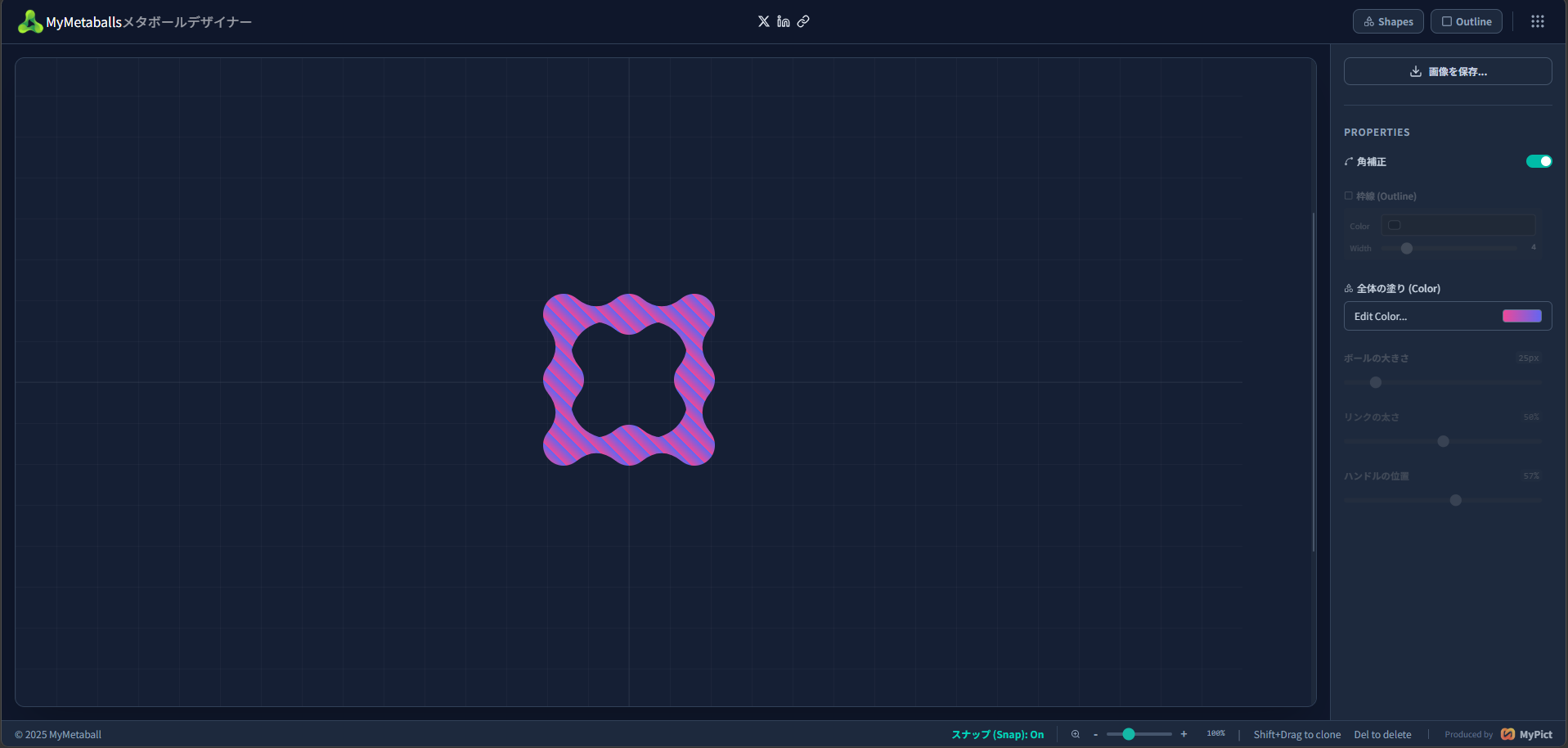The height and width of the screenshot is (748, 1568).
Task: Open Edit Color... for overall fill
Action: [1448, 316]
